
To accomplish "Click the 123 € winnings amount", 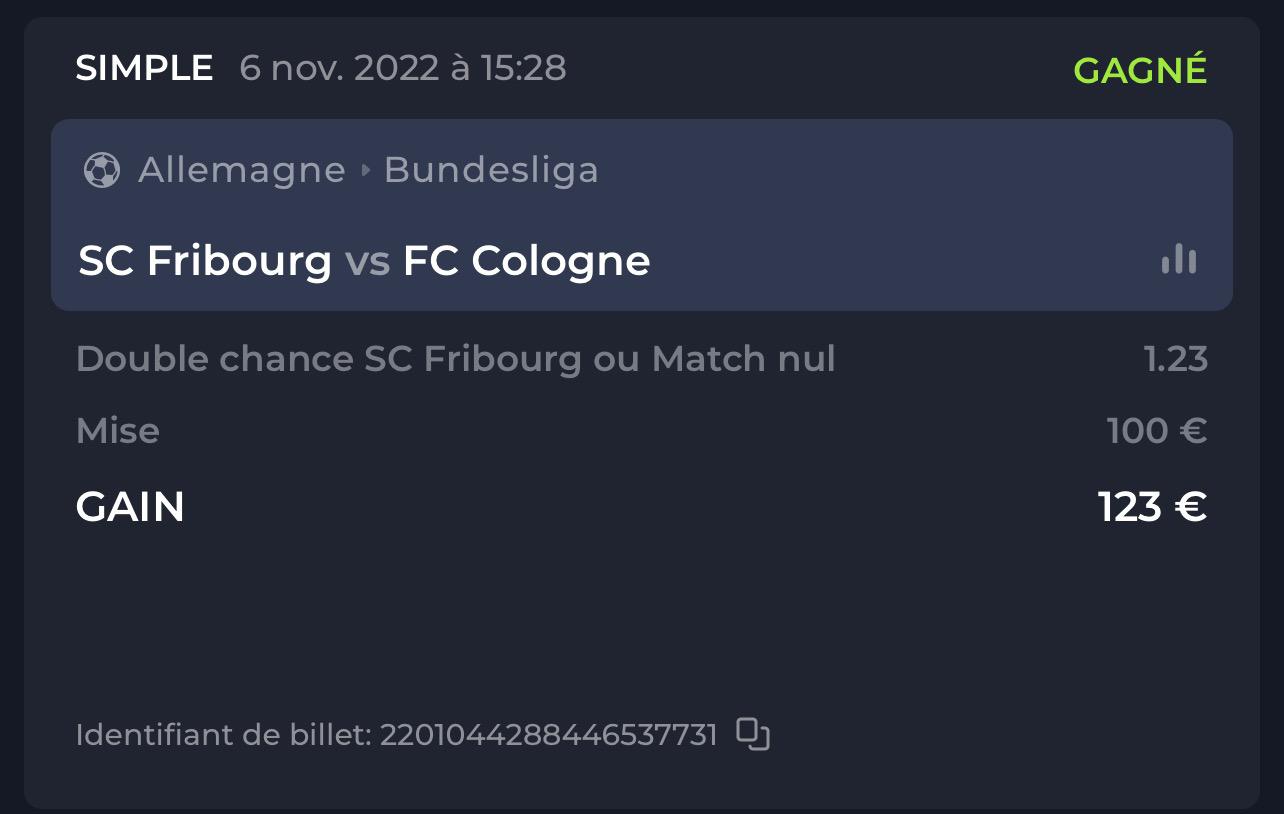I will click(1153, 508).
